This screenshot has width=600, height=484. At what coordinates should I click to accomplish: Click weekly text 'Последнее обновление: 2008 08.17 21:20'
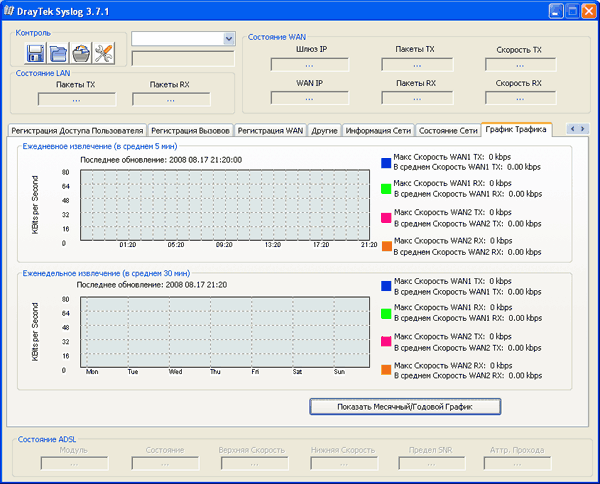click(x=152, y=285)
